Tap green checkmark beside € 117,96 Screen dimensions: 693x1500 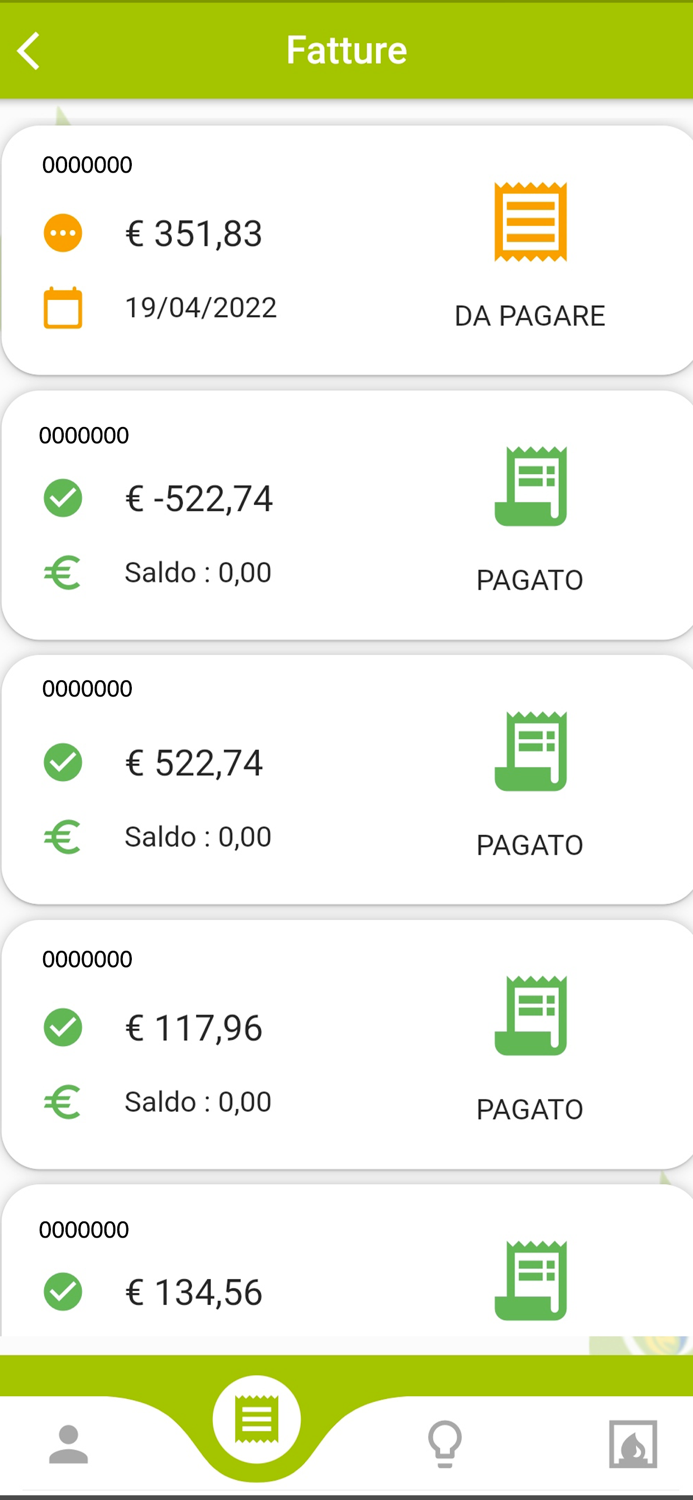63,1028
